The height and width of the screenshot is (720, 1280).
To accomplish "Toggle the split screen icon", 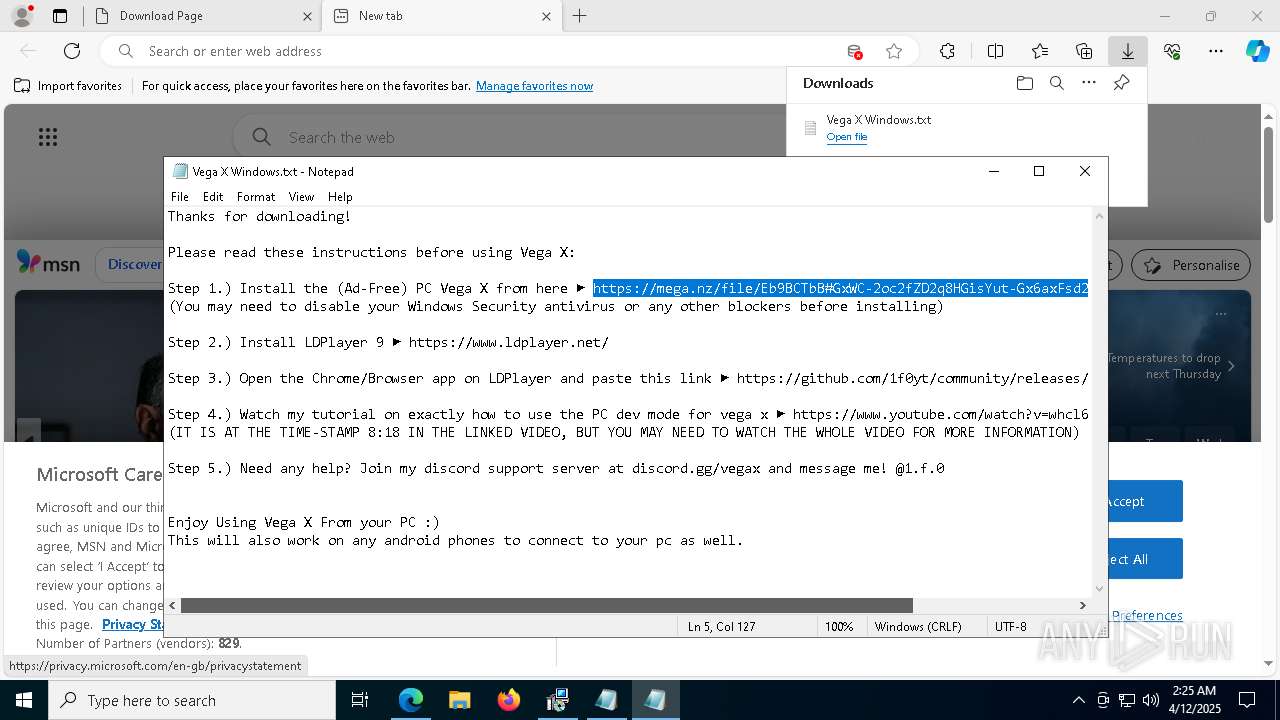I will 995,51.
